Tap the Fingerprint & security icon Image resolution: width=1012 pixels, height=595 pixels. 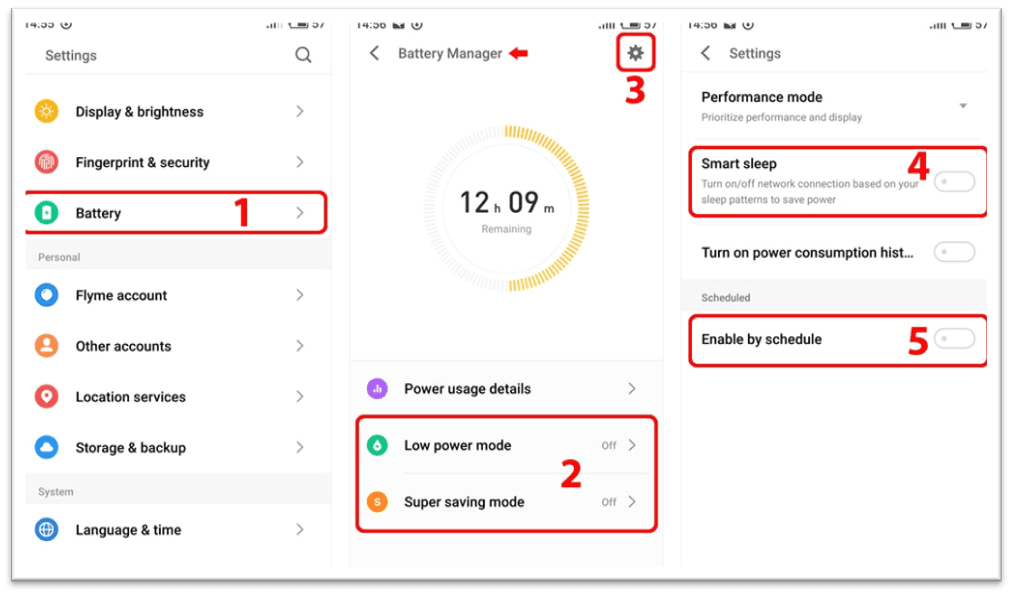point(47,162)
